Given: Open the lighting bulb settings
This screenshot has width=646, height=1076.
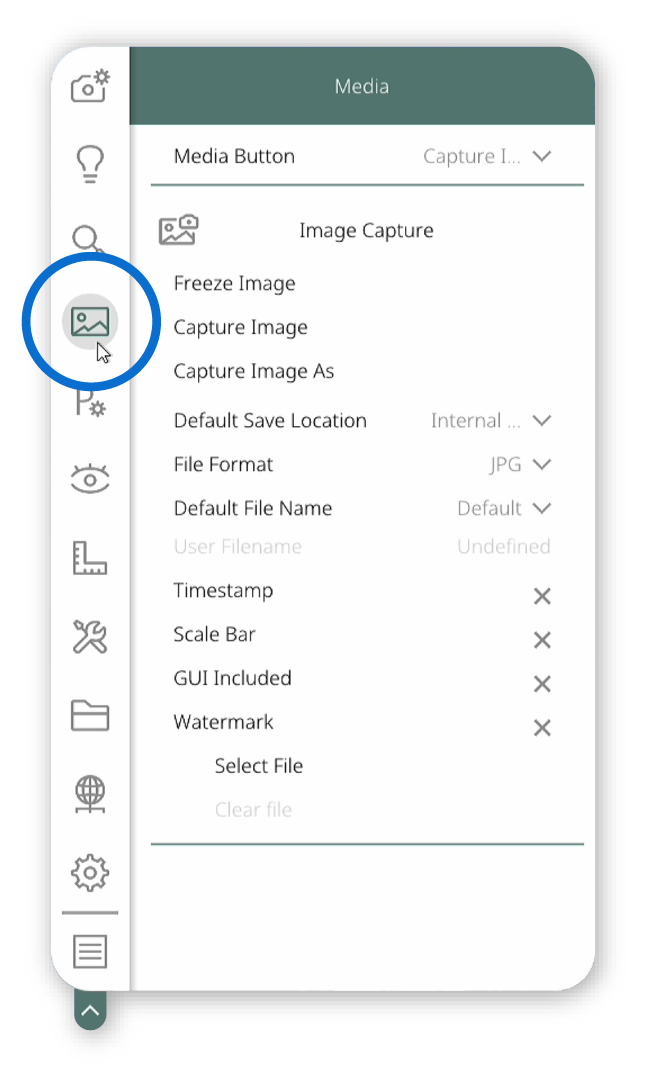Looking at the screenshot, I should tap(90, 164).
